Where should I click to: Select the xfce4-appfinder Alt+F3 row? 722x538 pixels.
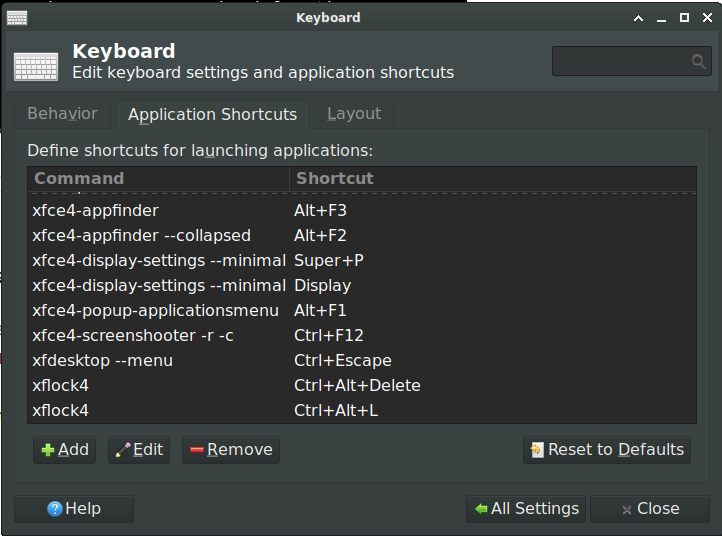click(x=362, y=211)
